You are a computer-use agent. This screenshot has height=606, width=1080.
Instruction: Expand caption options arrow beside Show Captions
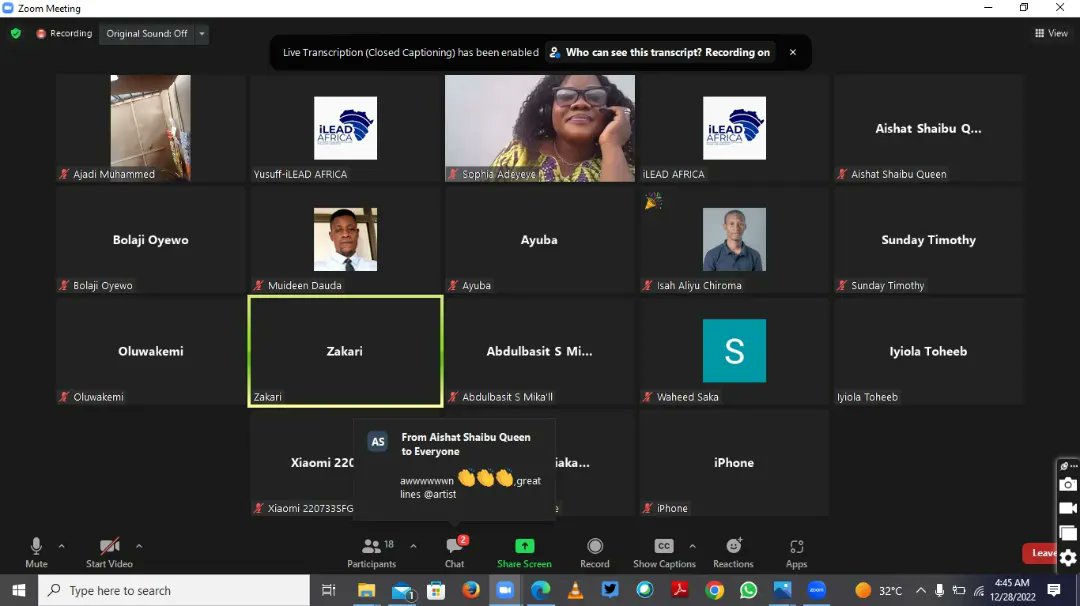click(692, 546)
